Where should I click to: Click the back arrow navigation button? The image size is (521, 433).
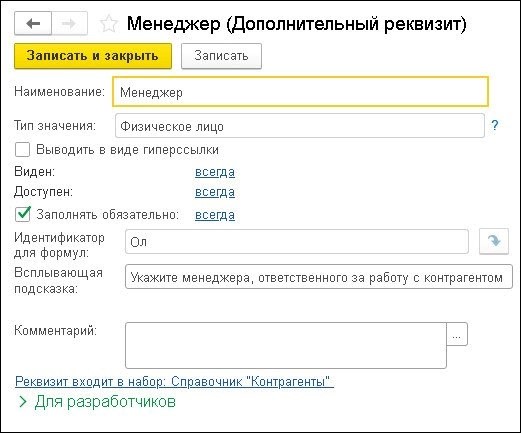click(x=33, y=23)
